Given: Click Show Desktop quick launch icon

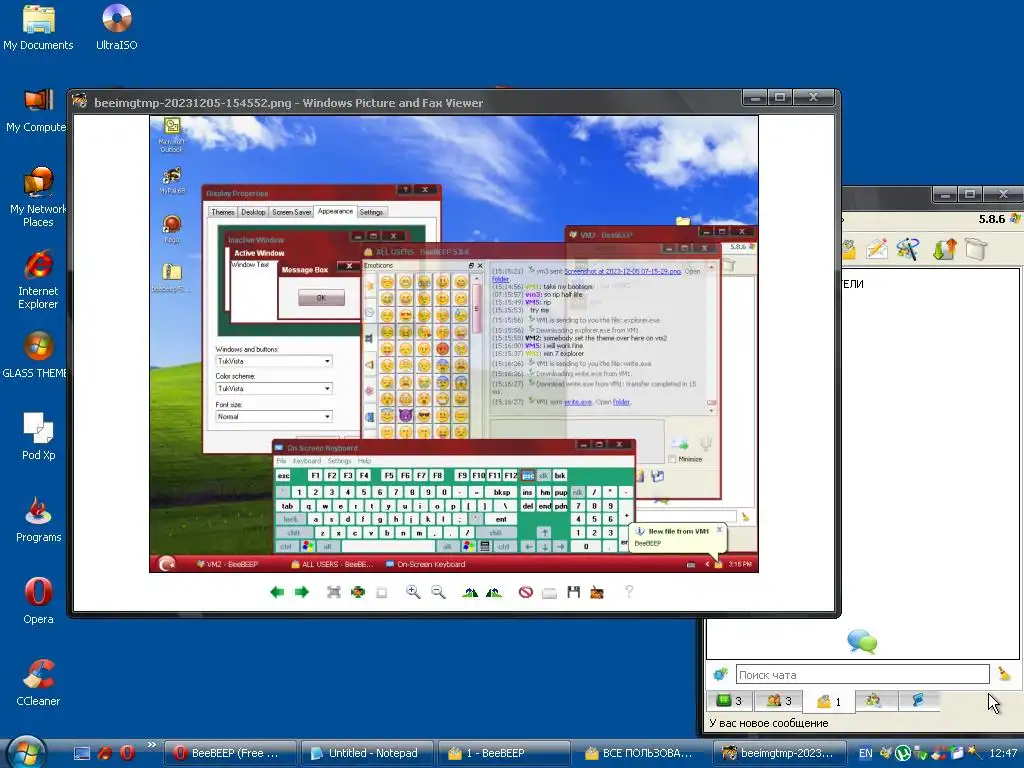Looking at the screenshot, I should (x=82, y=753).
